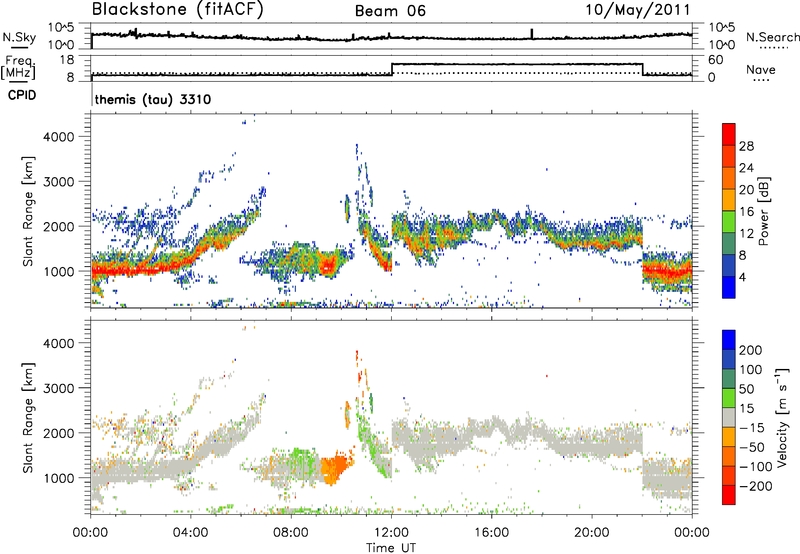Click the 'Nave' label
800x554 pixels.
761,70
